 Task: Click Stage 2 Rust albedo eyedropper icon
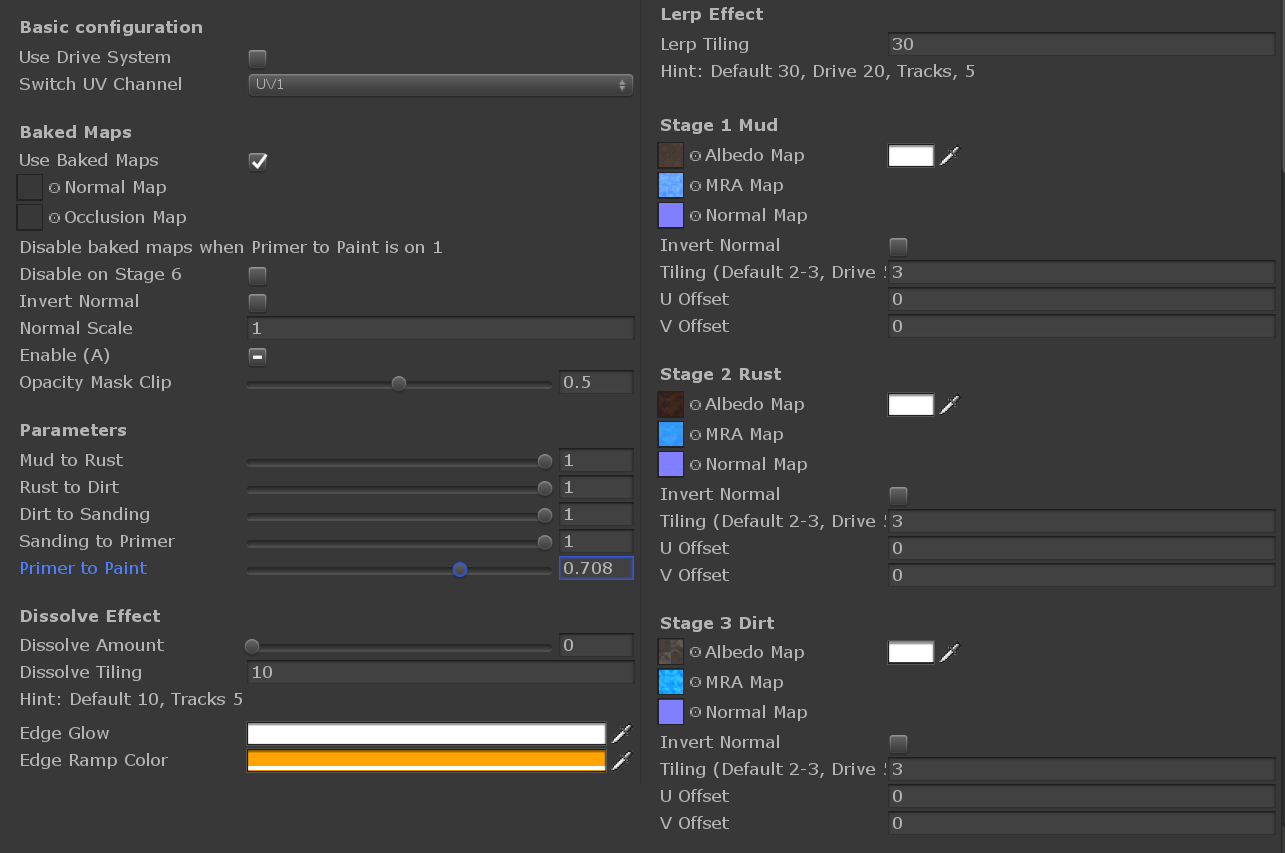pos(949,405)
